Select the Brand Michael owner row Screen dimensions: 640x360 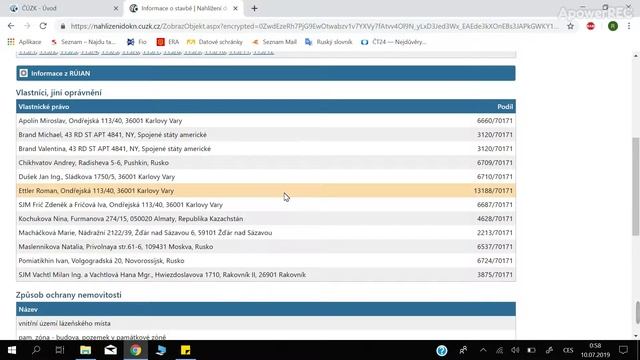tap(266, 135)
